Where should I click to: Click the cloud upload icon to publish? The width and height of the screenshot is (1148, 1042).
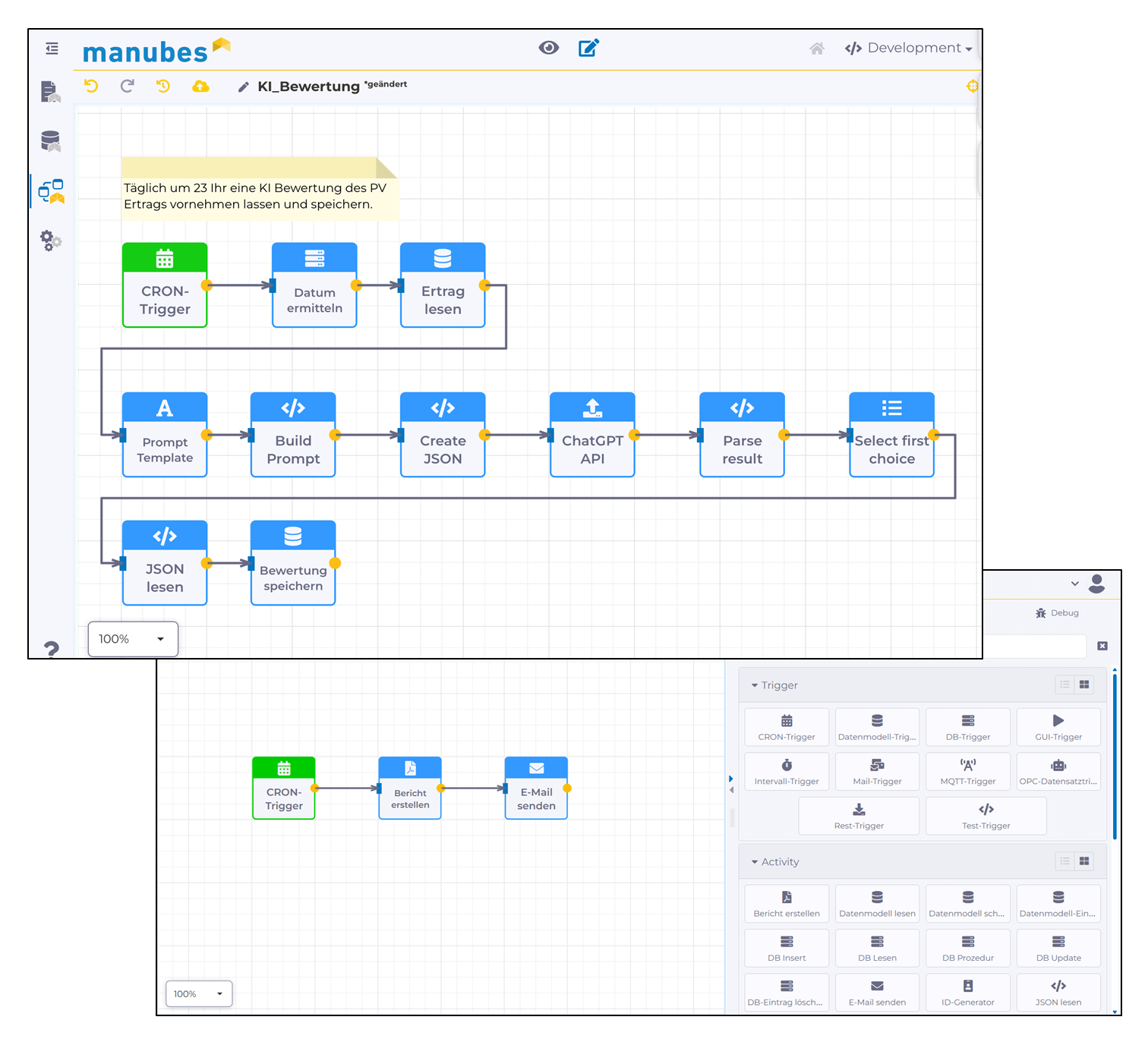(x=200, y=86)
